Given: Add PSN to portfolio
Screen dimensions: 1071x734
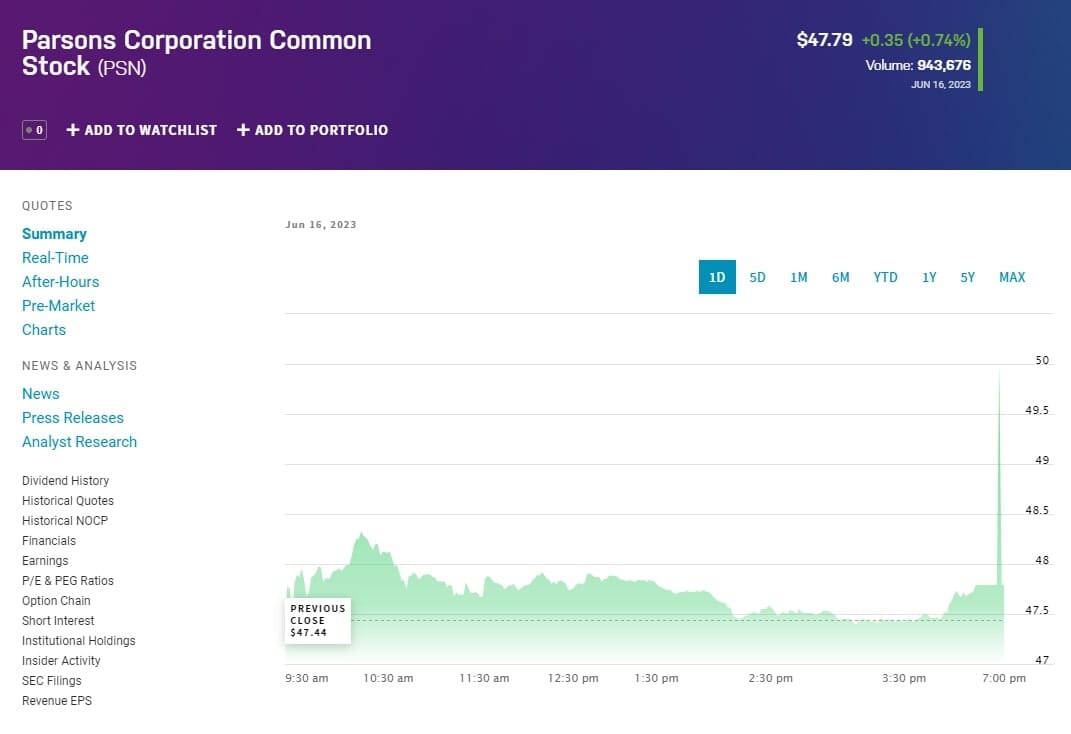Looking at the screenshot, I should tap(312, 130).
